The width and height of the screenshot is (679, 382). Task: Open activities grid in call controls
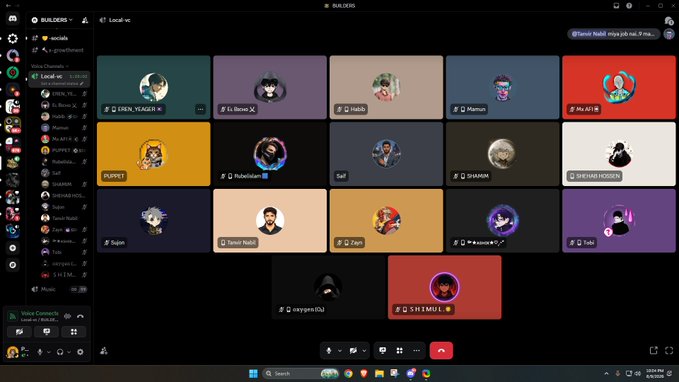tap(400, 350)
